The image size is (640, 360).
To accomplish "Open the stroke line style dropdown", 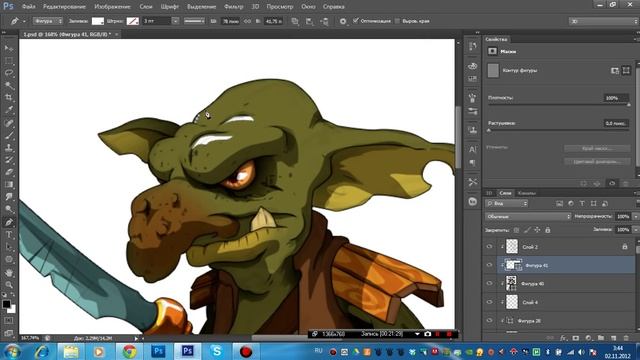I will point(194,21).
